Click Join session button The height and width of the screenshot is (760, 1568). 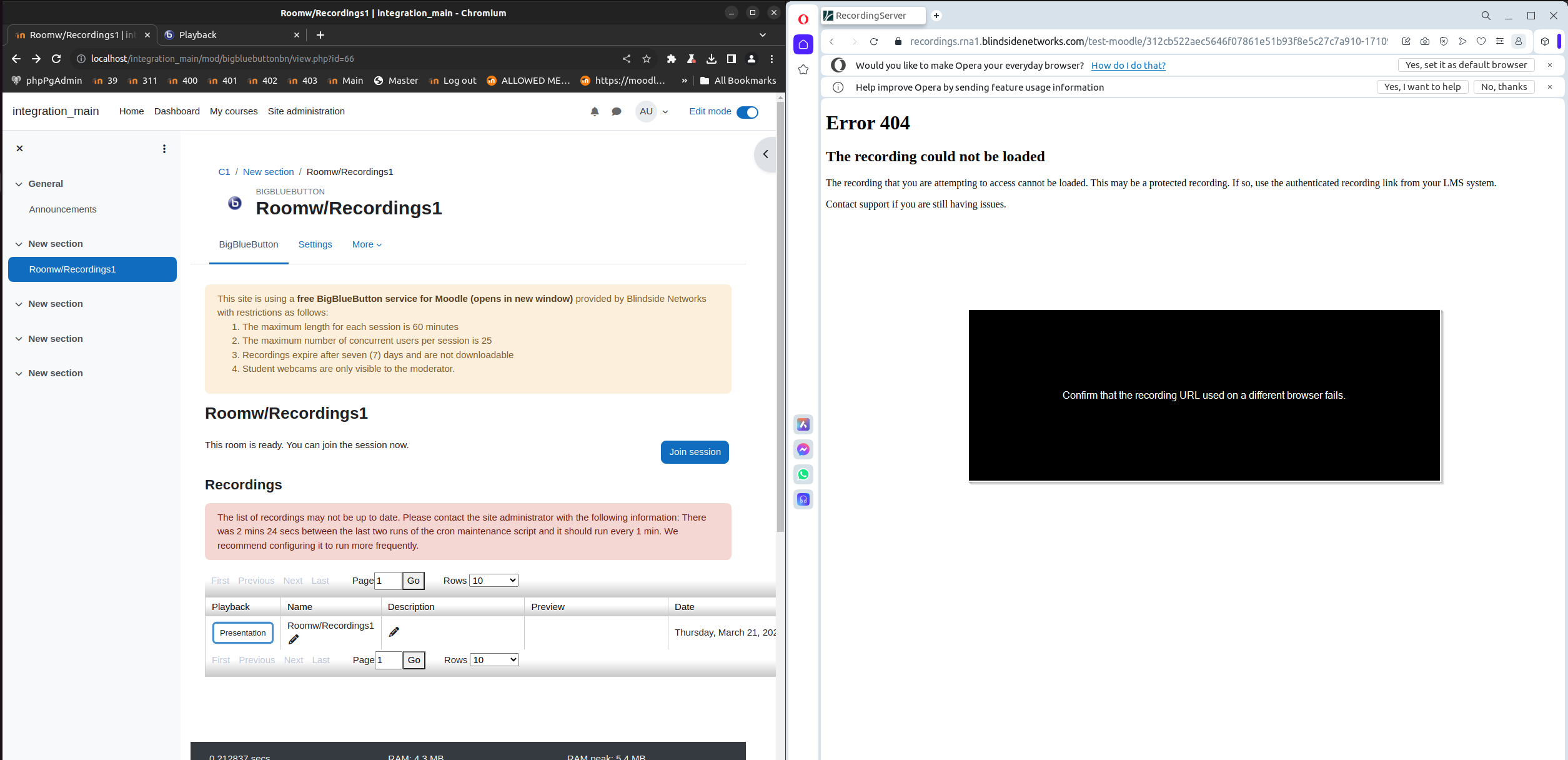(x=695, y=452)
